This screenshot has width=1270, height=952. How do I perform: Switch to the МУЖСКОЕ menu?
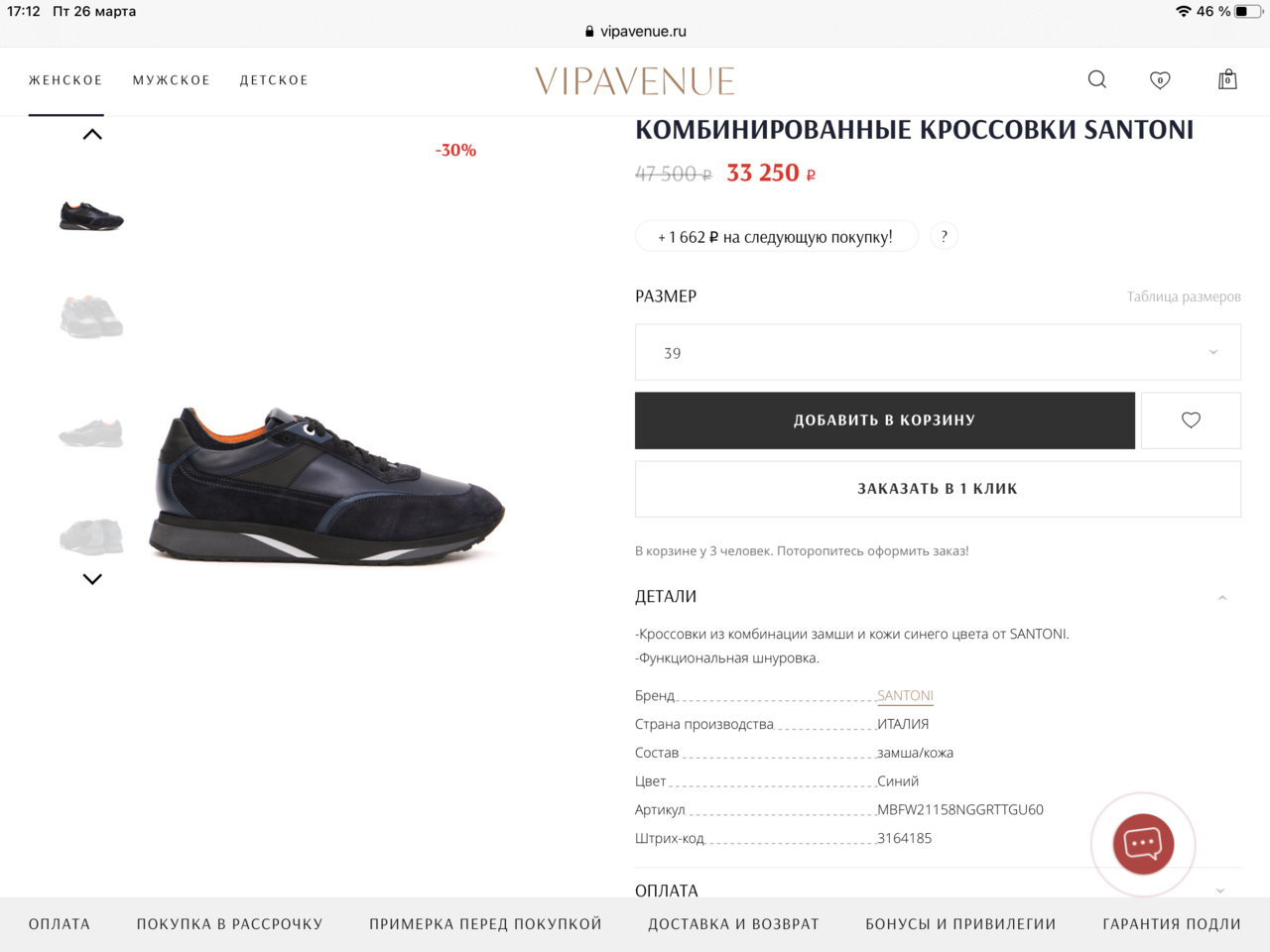(171, 80)
